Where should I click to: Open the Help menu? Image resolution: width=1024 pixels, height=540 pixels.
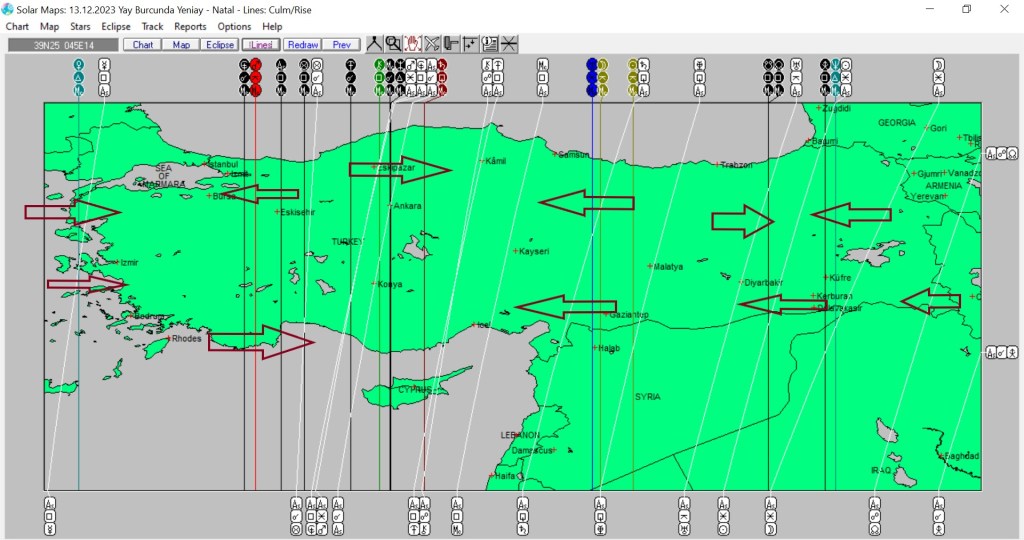pyautogui.click(x=272, y=26)
